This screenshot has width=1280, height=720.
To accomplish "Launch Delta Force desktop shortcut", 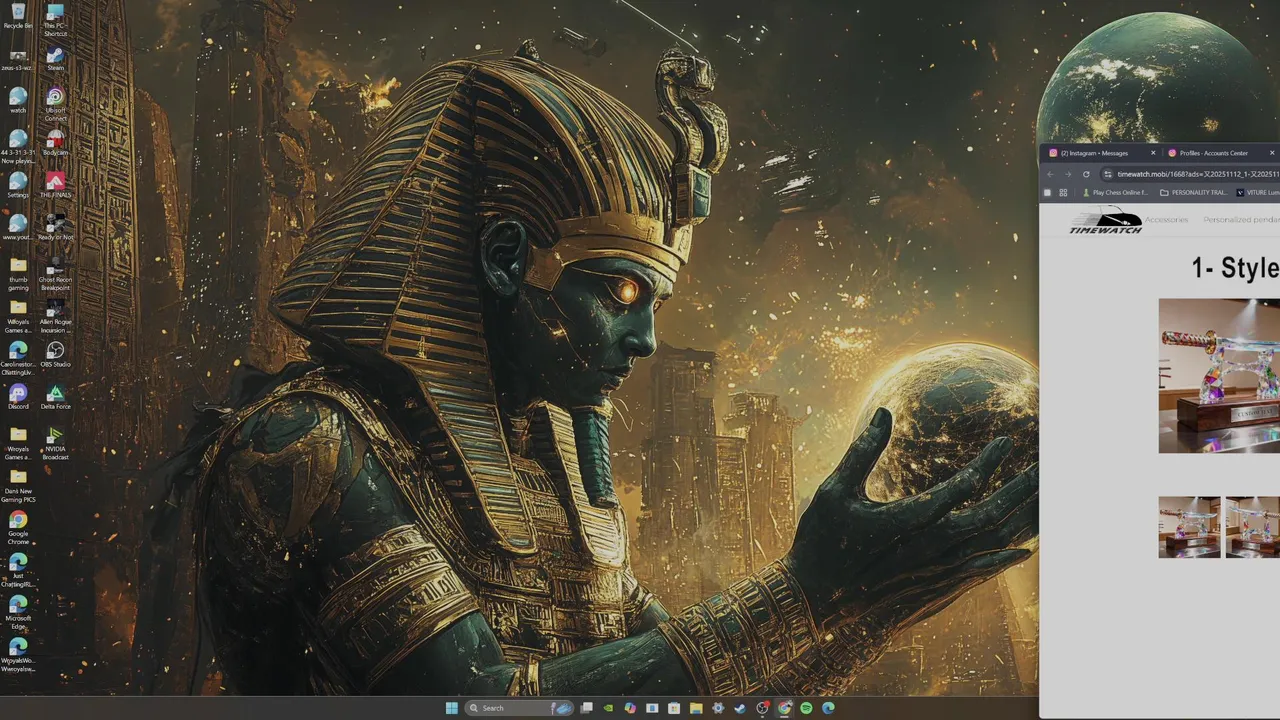I will tap(55, 397).
